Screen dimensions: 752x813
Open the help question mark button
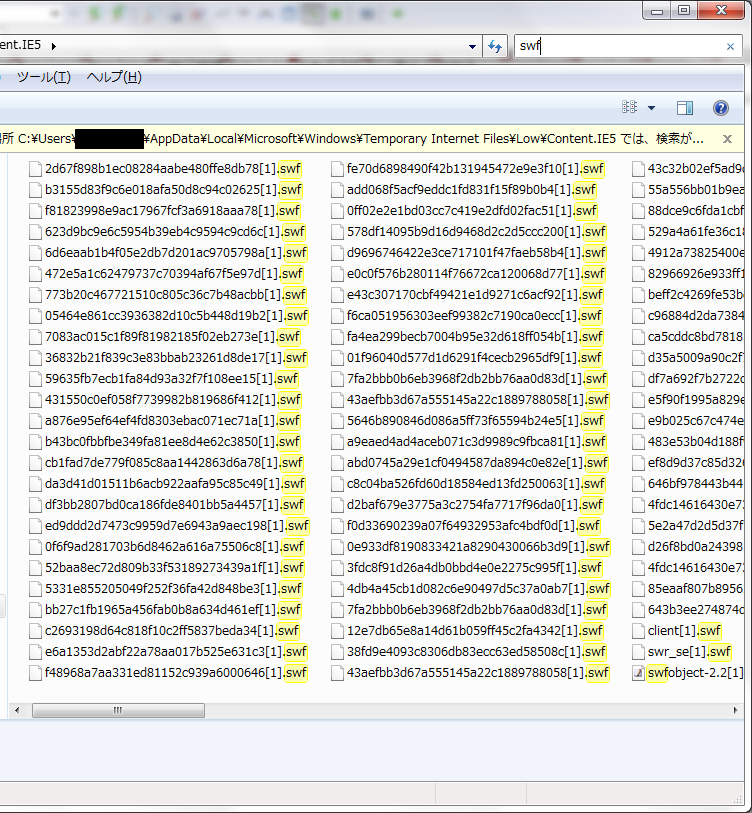pyautogui.click(x=721, y=108)
